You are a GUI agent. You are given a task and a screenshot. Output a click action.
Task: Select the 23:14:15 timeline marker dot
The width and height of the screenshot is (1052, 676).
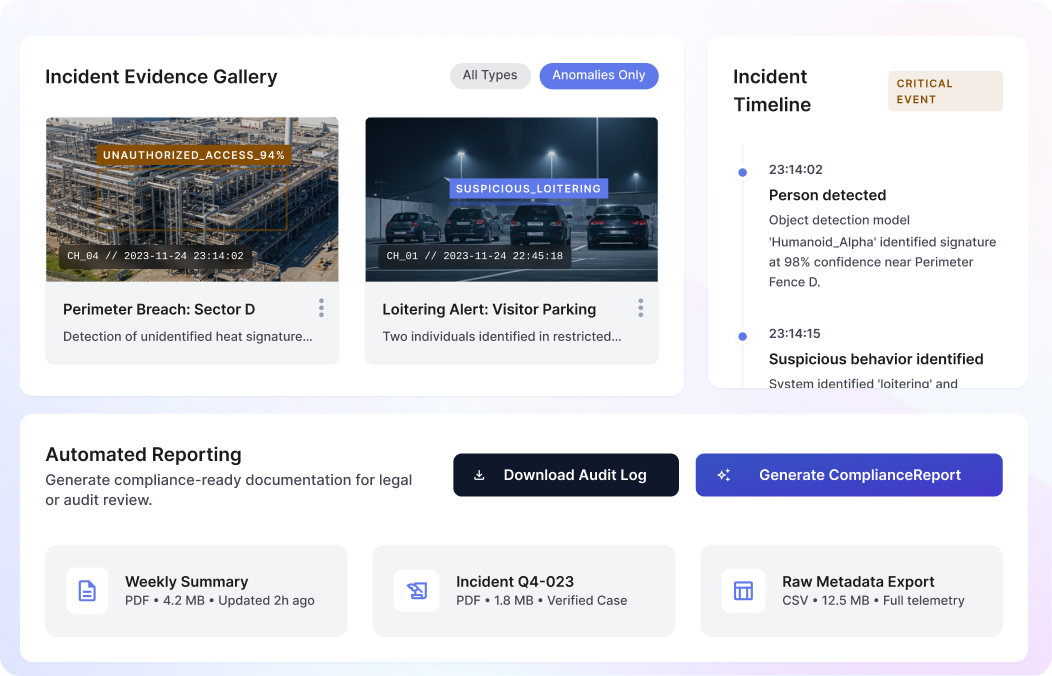742,336
